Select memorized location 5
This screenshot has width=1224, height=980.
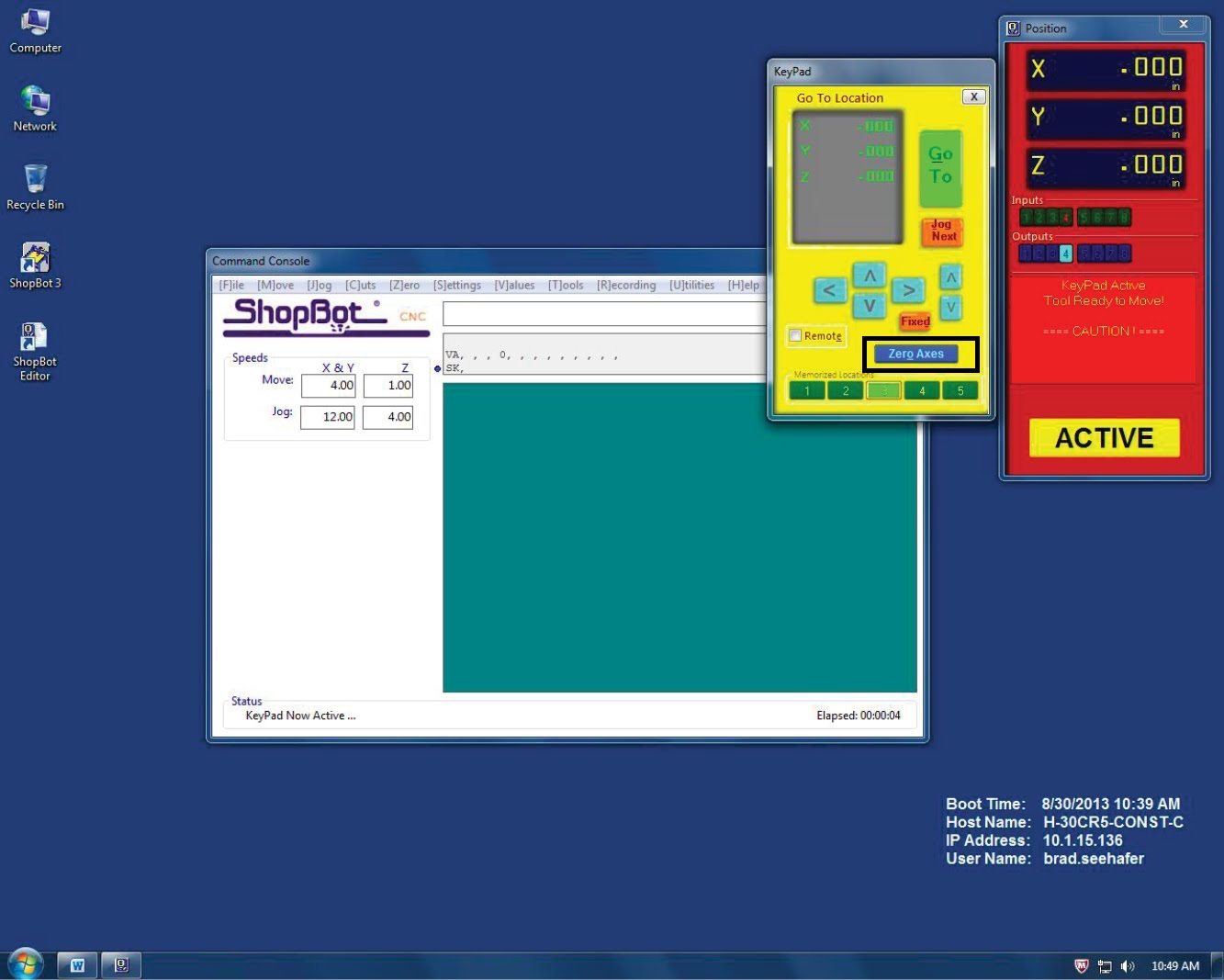point(960,390)
